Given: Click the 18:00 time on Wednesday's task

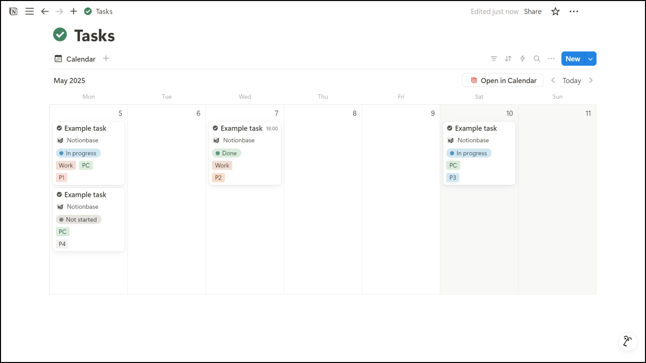Looking at the screenshot, I should (272, 129).
